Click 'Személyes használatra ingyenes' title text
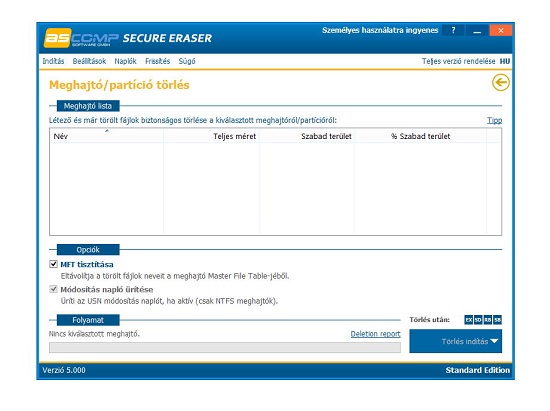This screenshot has width=550, height=411. tap(380, 30)
